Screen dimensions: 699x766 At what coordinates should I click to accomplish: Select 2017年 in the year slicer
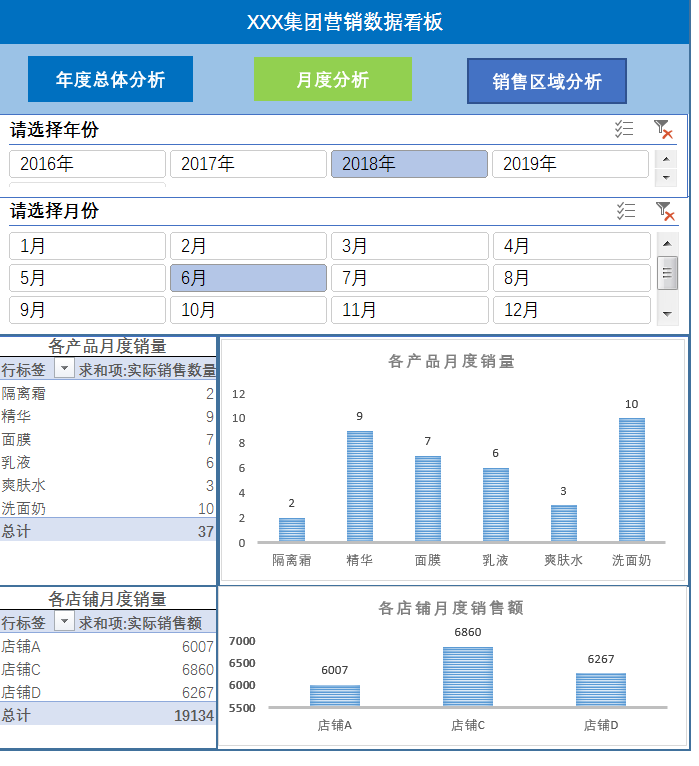coord(248,164)
